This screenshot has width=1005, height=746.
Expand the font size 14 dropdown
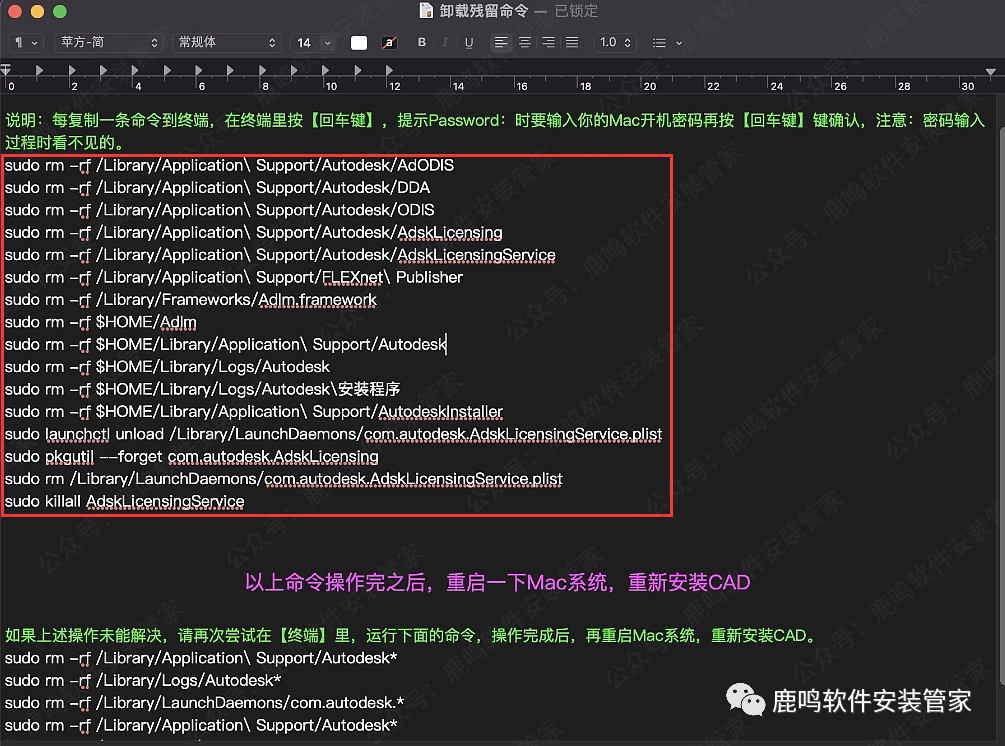313,43
